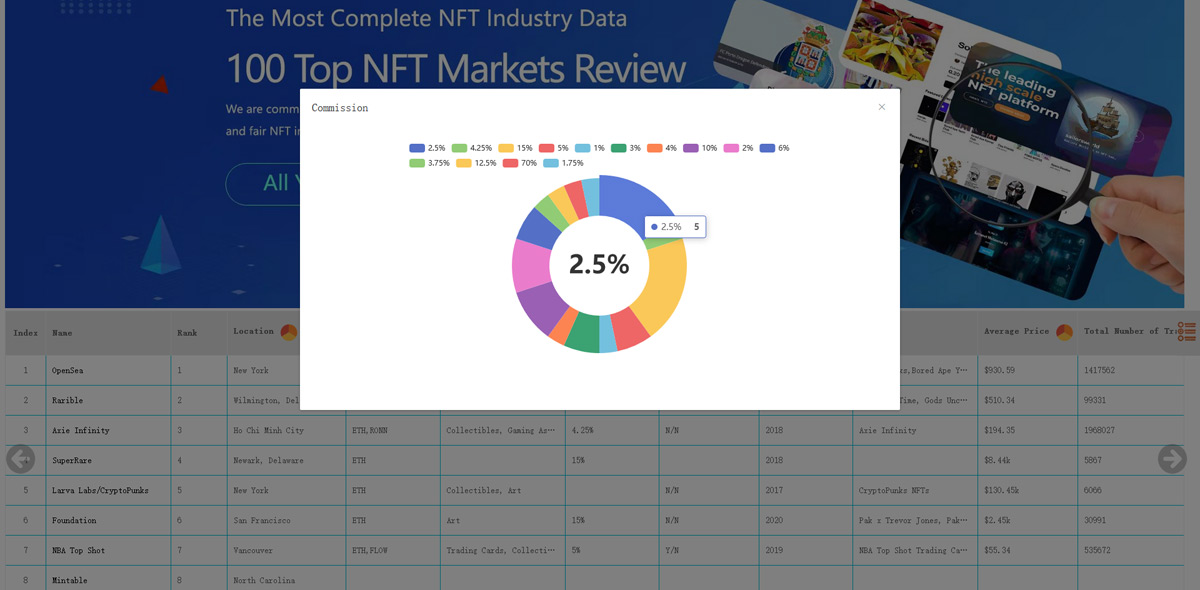Image resolution: width=1200 pixels, height=590 pixels.
Task: Click the Rank column header
Action: (x=187, y=332)
